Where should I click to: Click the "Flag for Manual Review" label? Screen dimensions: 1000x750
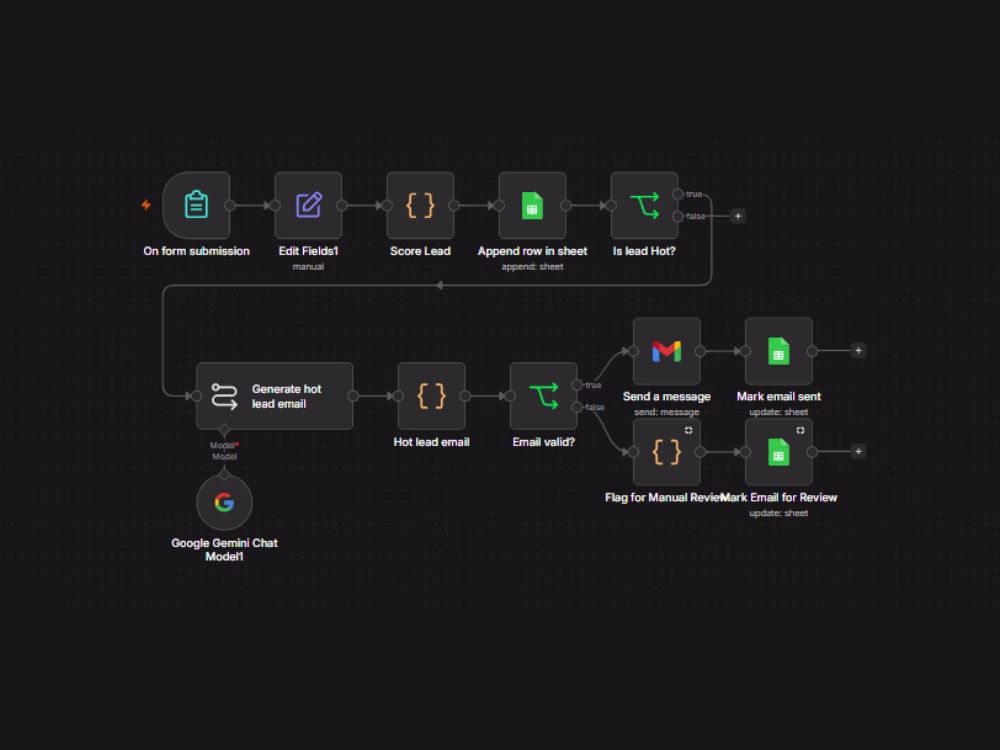click(663, 497)
